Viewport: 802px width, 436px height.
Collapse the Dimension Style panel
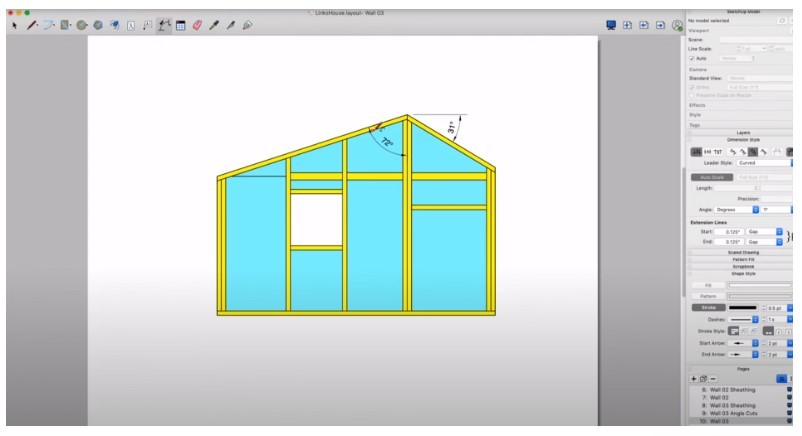point(743,140)
